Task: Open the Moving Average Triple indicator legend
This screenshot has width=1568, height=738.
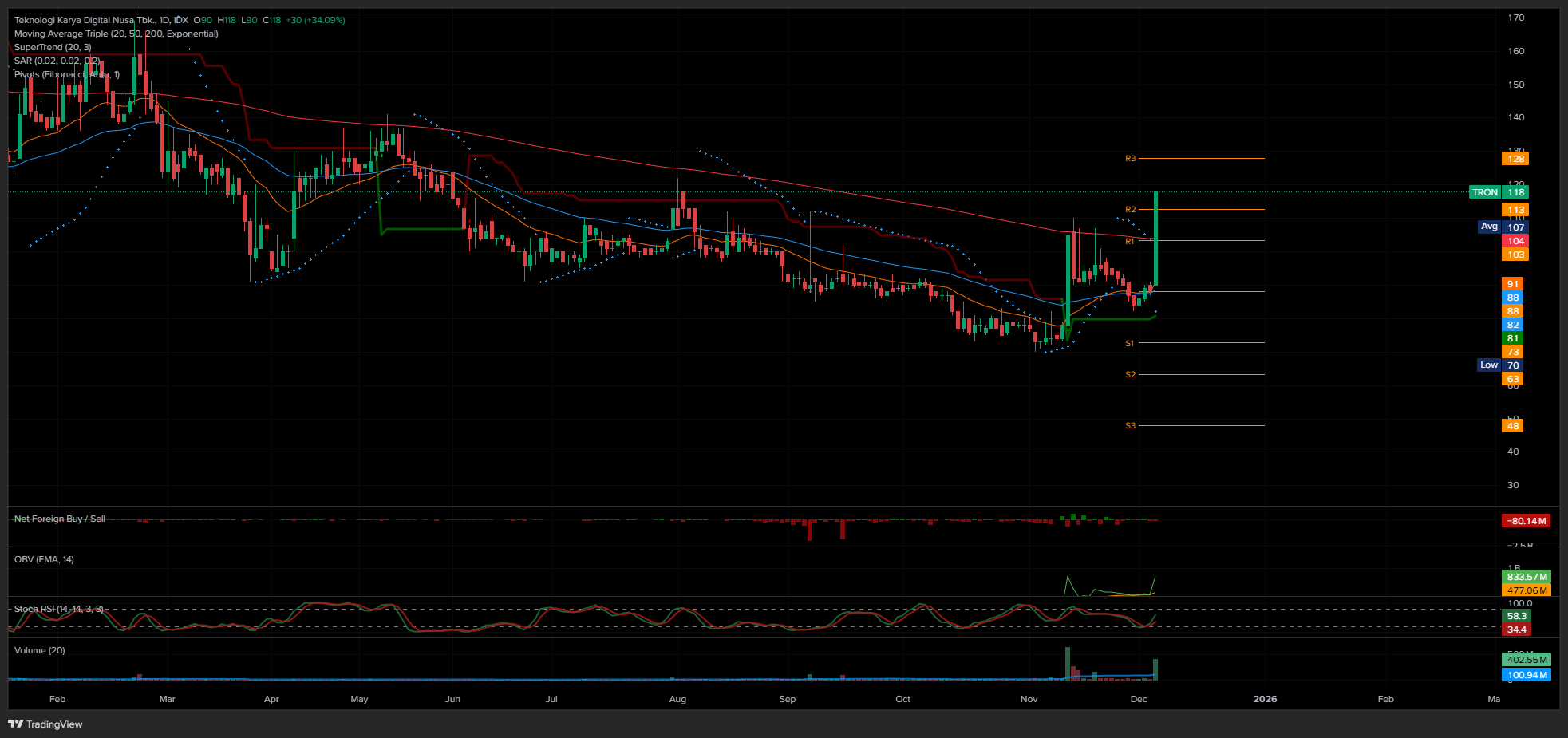Action: (116, 34)
